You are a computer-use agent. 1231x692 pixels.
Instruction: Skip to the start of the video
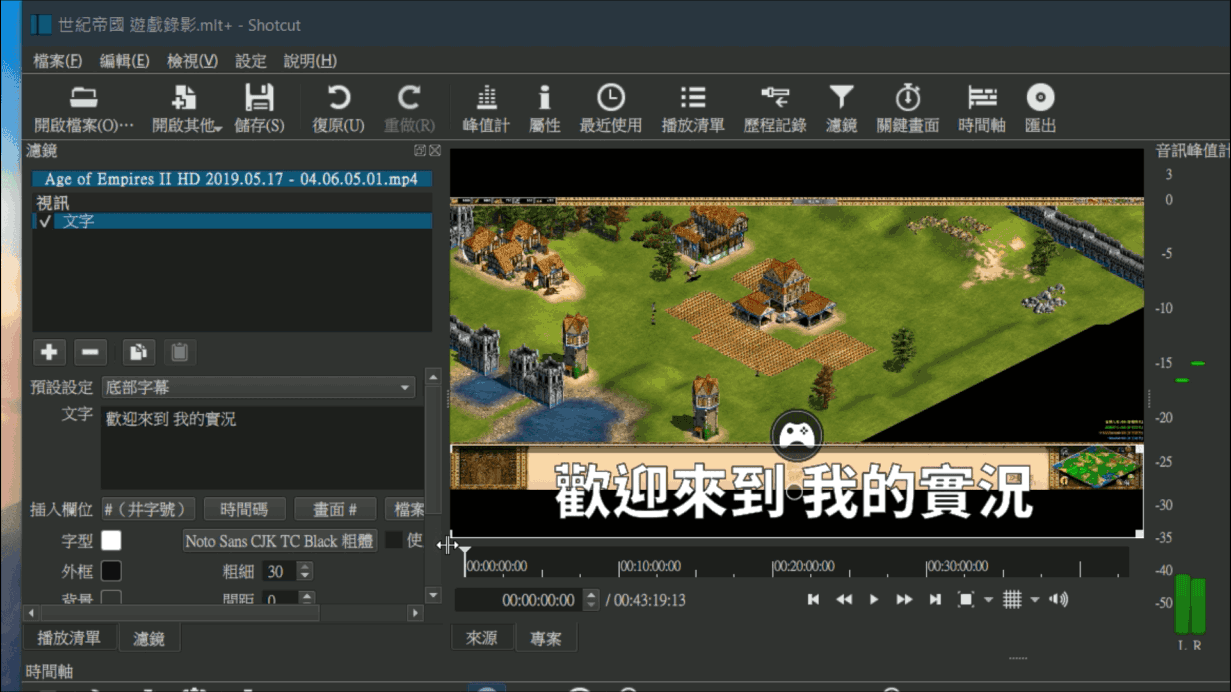[x=813, y=599]
